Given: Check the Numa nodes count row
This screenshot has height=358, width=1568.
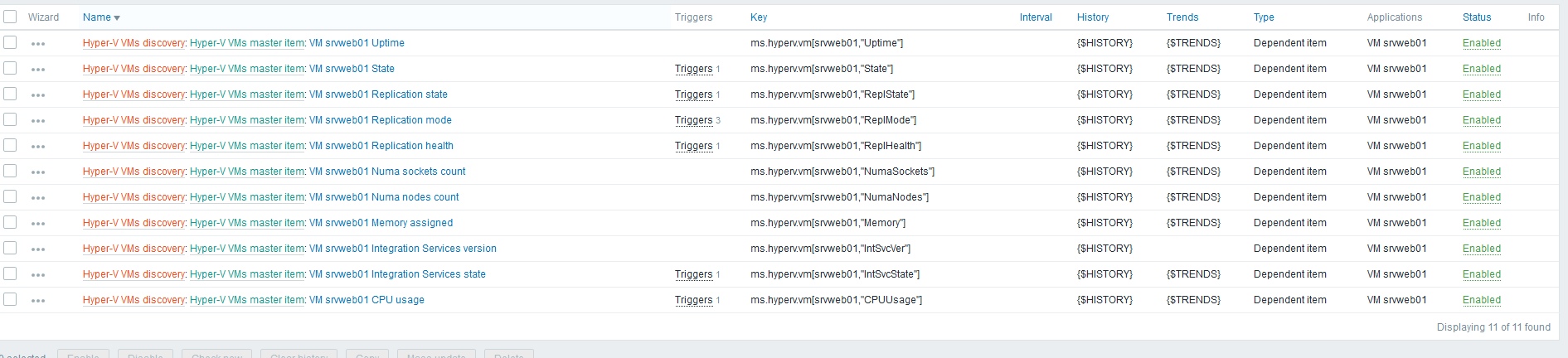Looking at the screenshot, I should pos(10,196).
